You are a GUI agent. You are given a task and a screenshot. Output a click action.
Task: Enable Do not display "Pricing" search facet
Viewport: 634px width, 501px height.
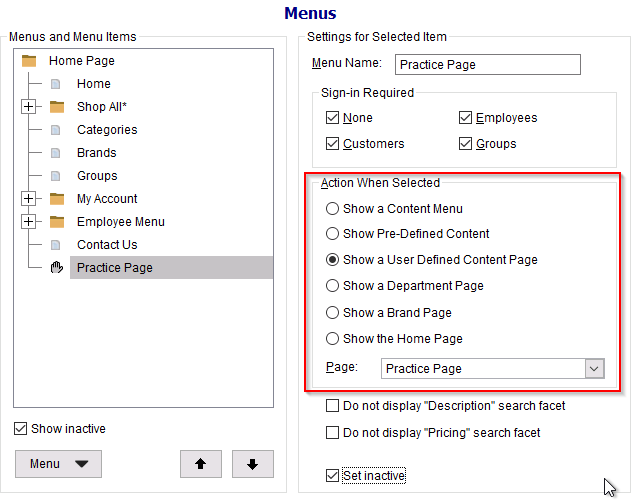[x=332, y=433]
